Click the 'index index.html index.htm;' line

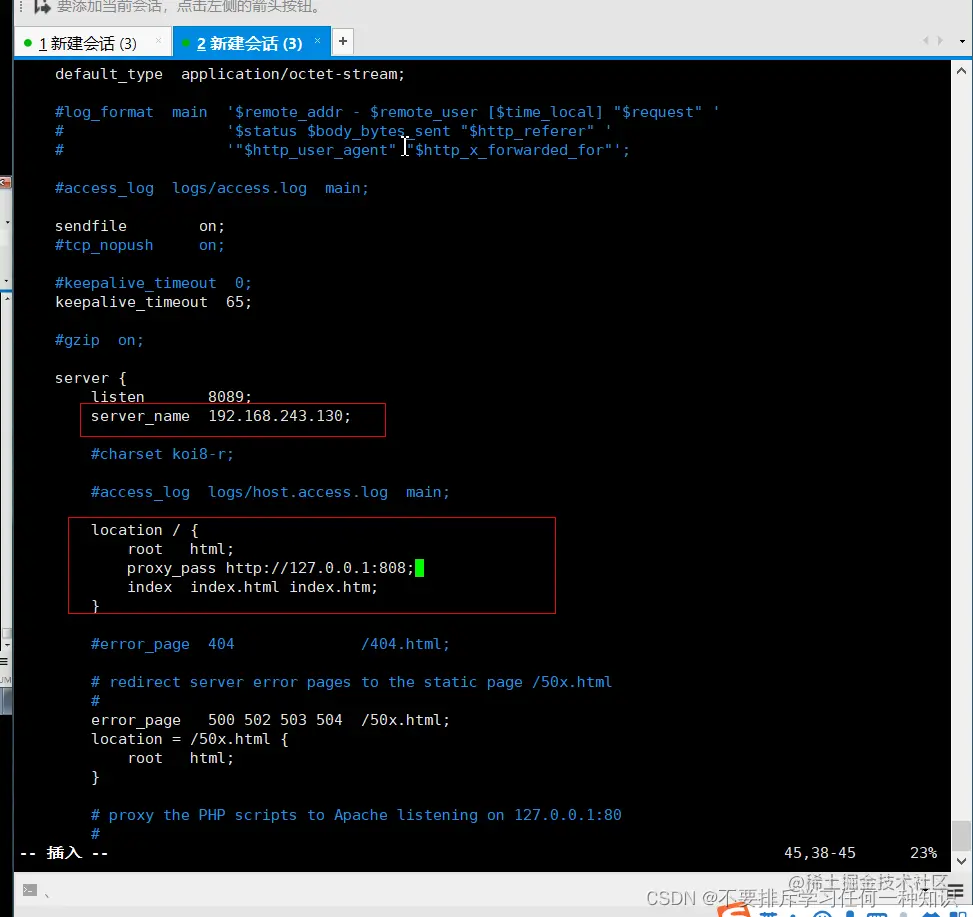[253, 588]
